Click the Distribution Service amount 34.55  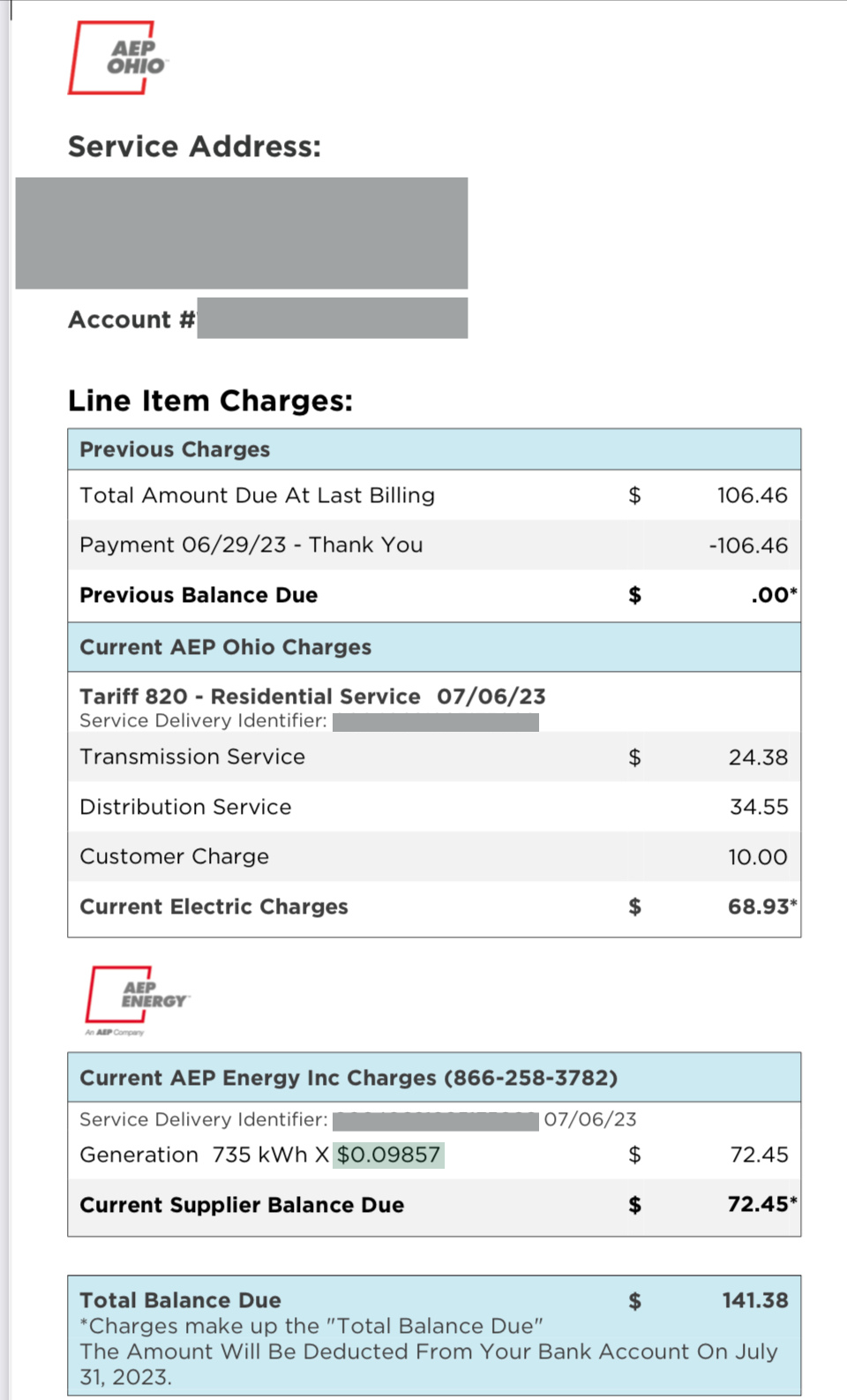point(759,807)
